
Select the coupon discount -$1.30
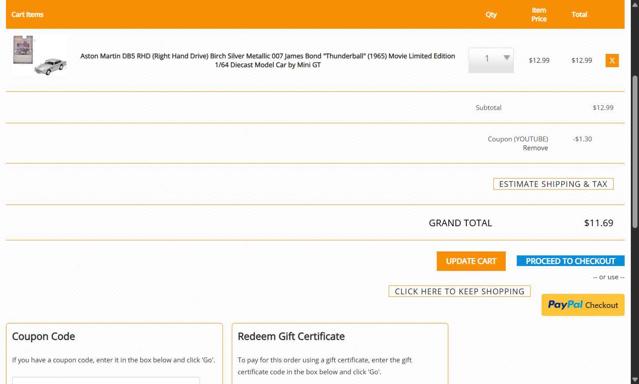click(x=582, y=139)
